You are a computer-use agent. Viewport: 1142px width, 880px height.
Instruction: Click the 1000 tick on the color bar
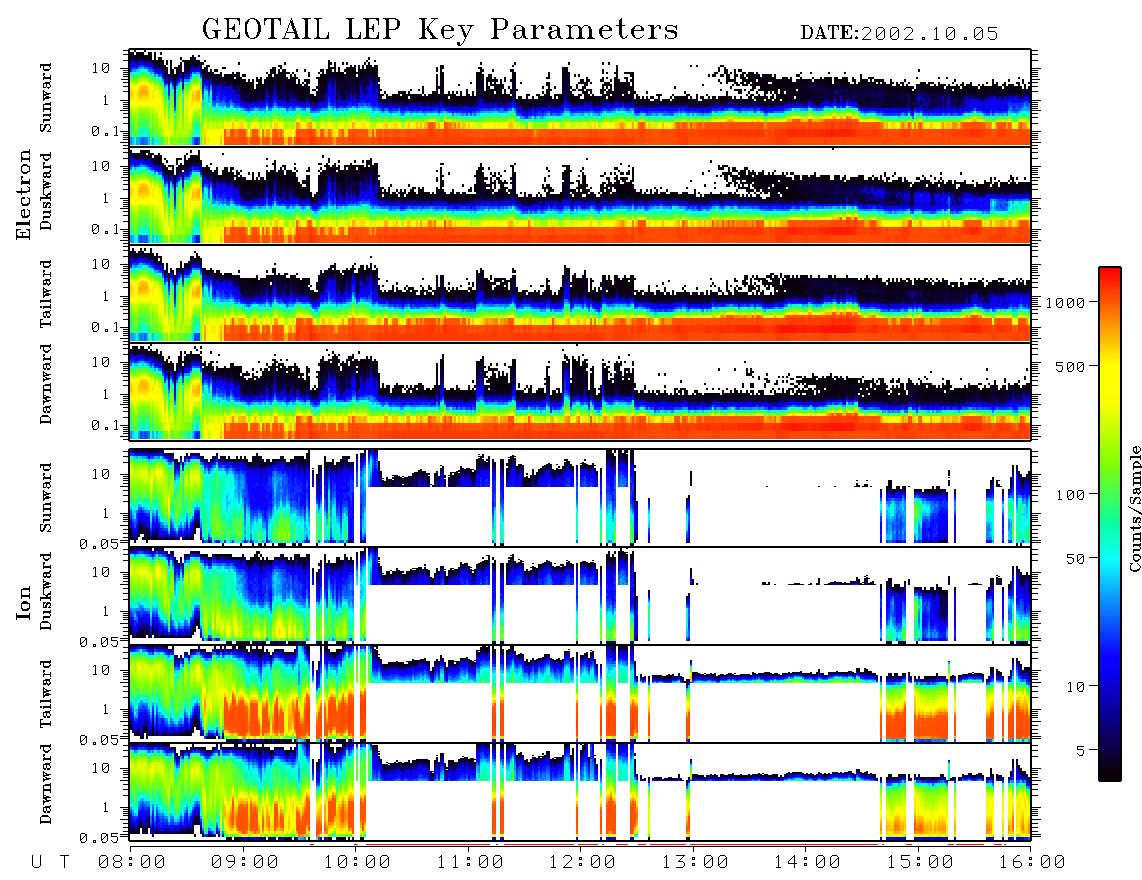[x=1065, y=302]
